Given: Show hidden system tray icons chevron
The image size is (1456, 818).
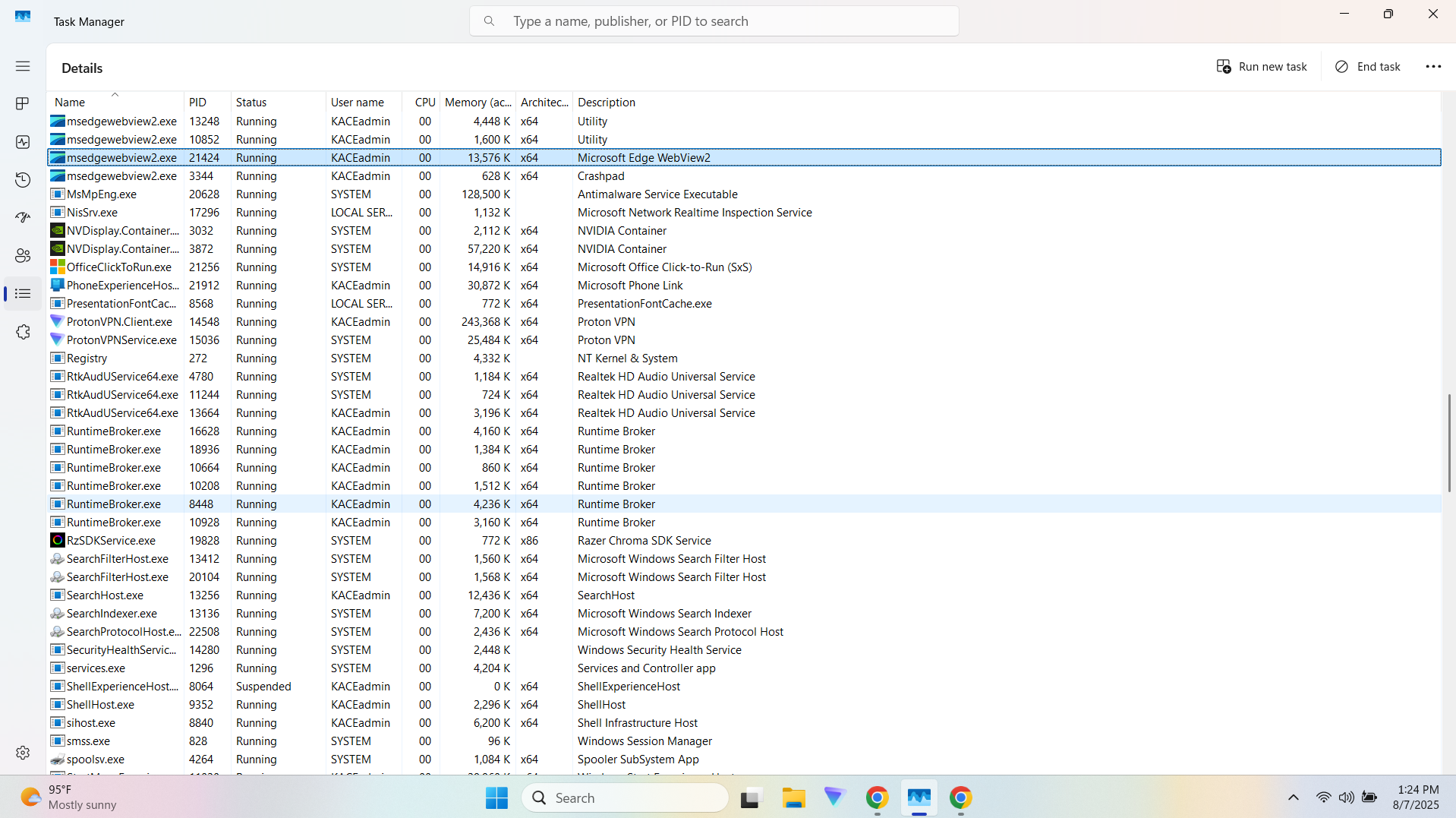Looking at the screenshot, I should 1294,797.
